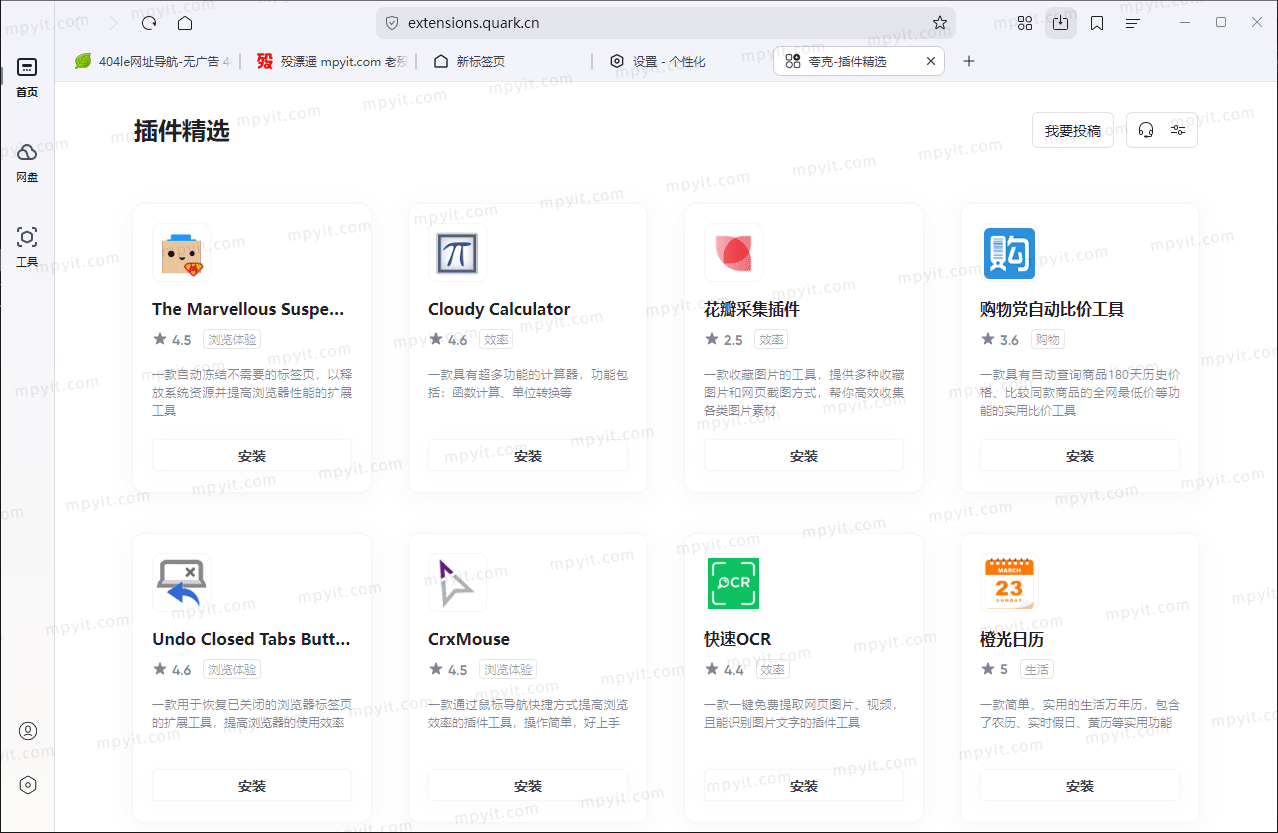Open the app grid panel icon
1278x833 pixels.
click(1024, 21)
